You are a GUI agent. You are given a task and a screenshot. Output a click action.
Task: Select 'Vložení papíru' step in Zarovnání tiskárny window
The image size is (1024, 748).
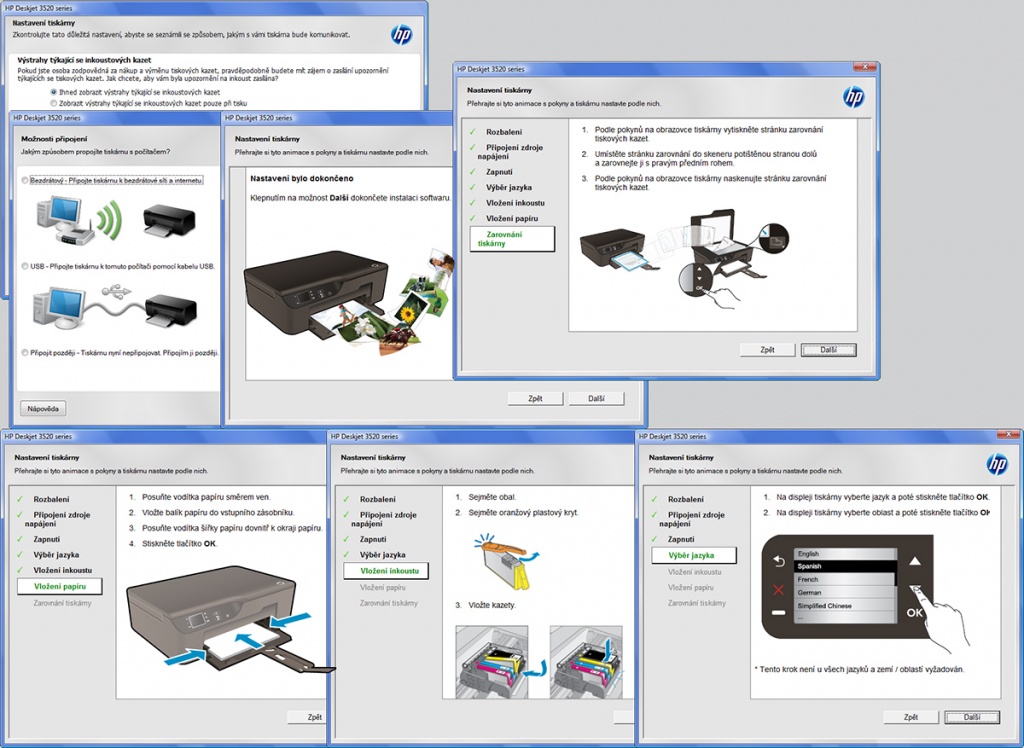(x=512, y=219)
